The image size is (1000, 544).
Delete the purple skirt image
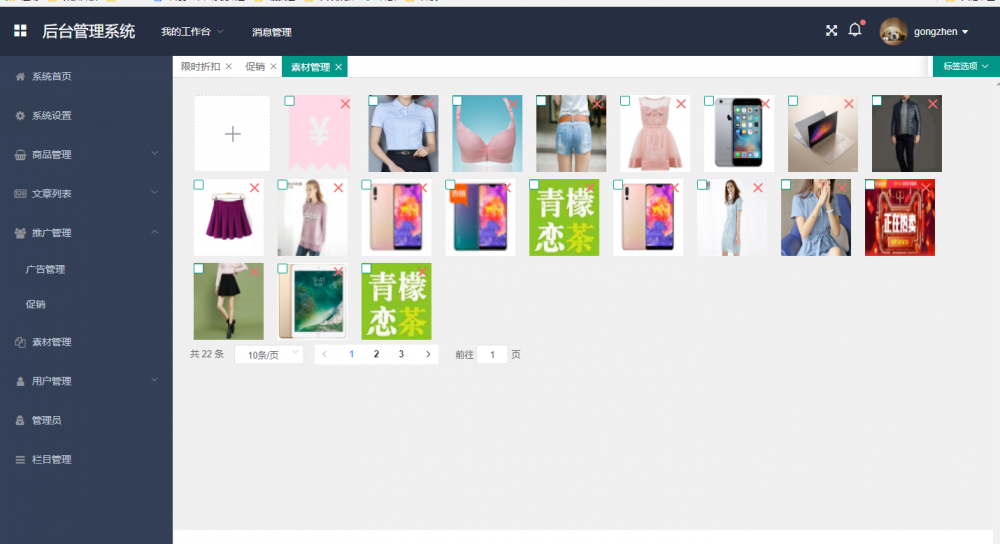(254, 188)
